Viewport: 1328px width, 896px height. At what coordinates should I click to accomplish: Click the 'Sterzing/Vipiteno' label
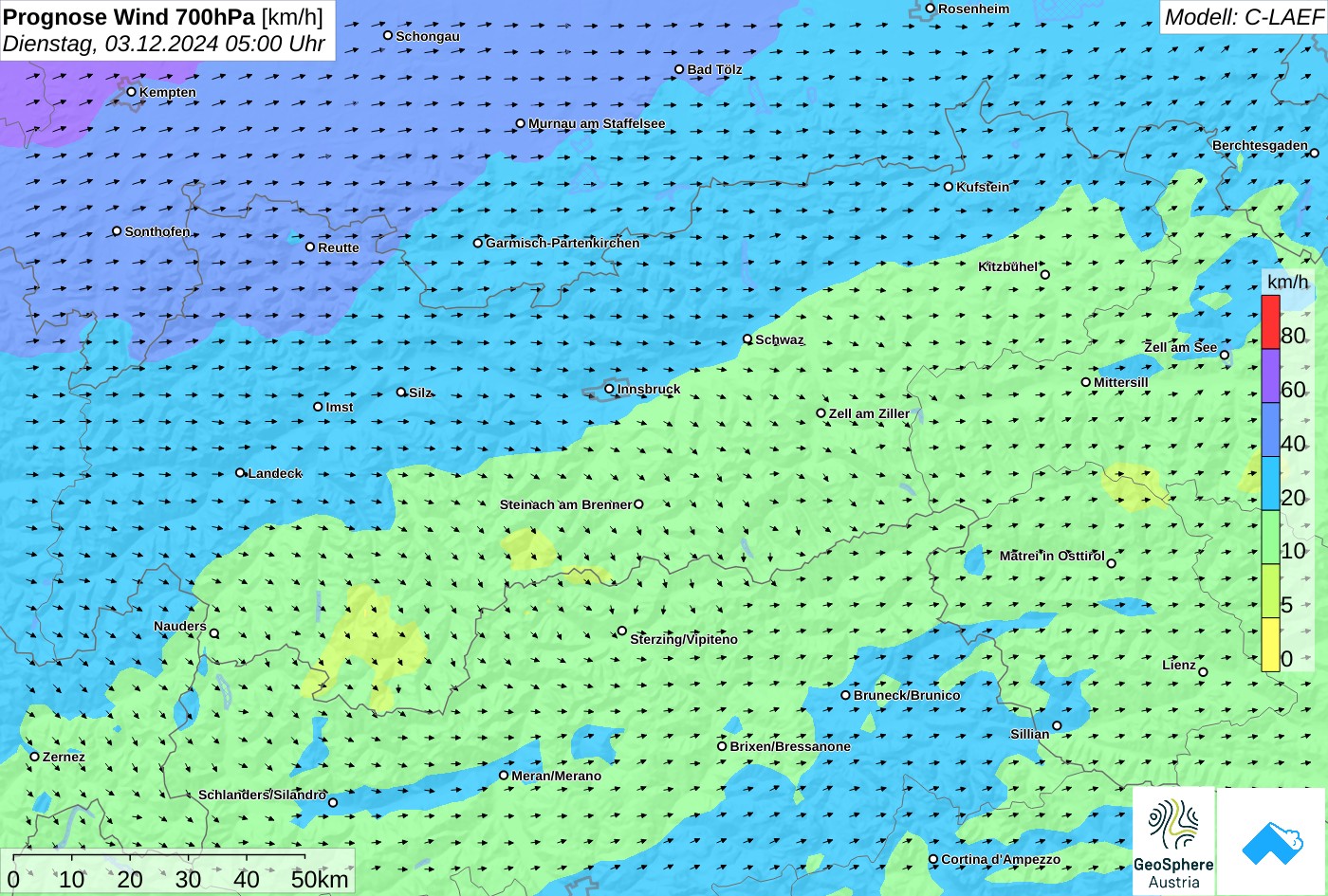coord(684,639)
